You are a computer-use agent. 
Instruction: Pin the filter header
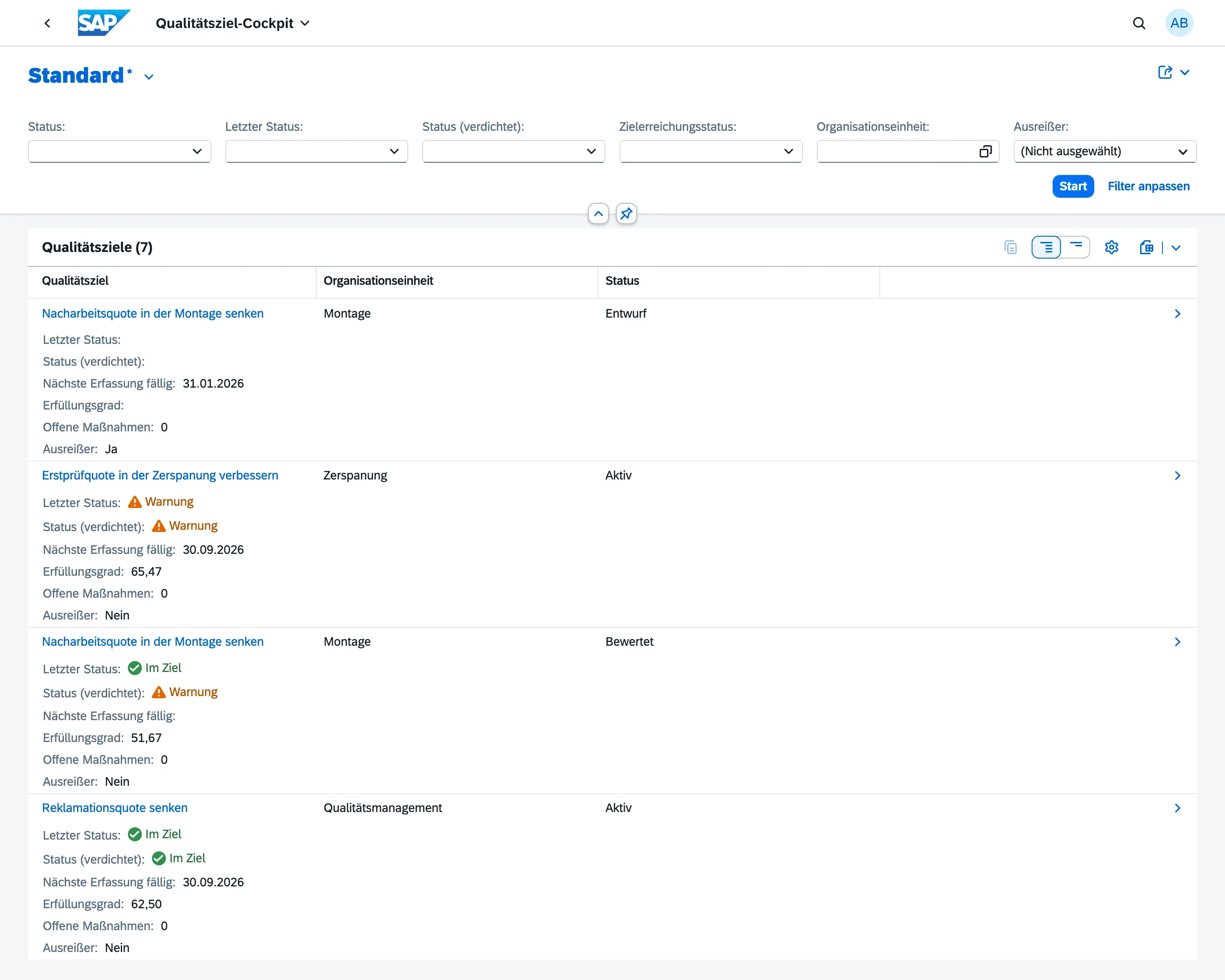(626, 213)
